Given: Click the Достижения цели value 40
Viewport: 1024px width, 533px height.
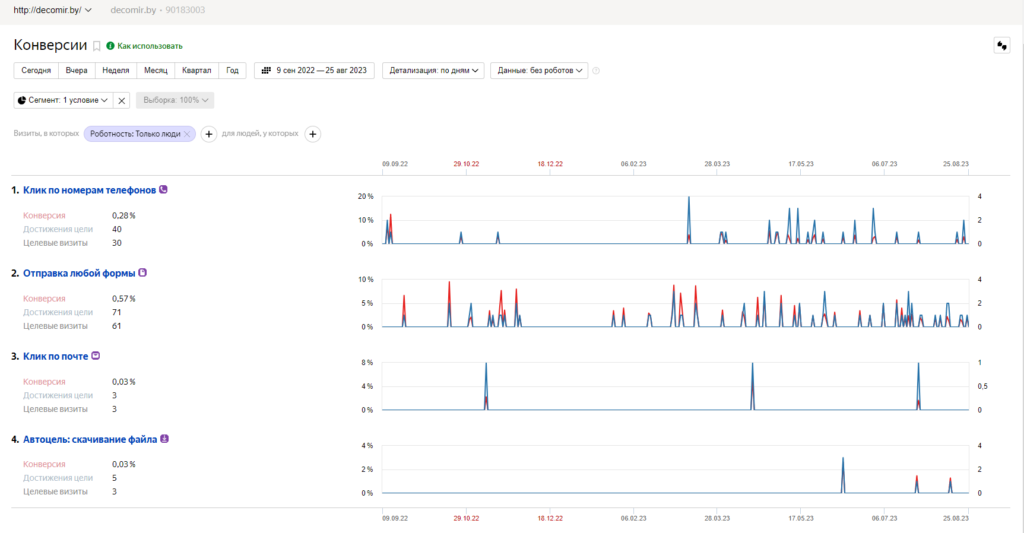Looking at the screenshot, I should (117, 229).
